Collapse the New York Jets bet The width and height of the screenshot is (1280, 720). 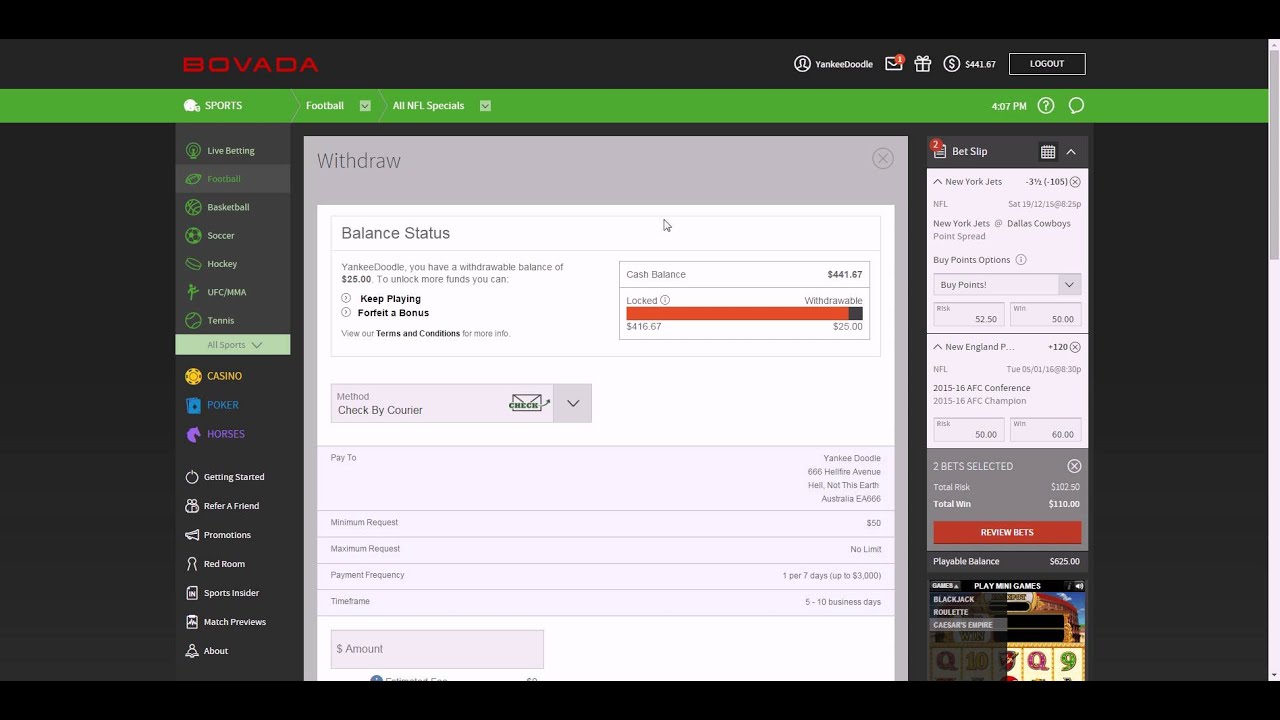(x=937, y=182)
